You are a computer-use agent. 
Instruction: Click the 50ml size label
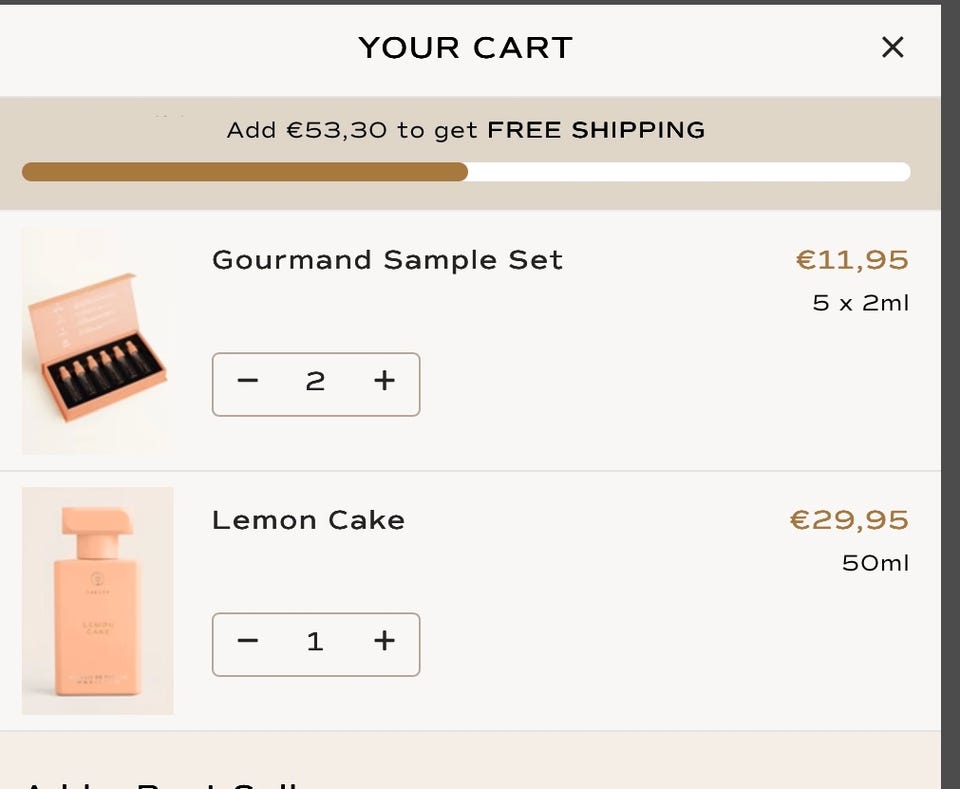[875, 563]
